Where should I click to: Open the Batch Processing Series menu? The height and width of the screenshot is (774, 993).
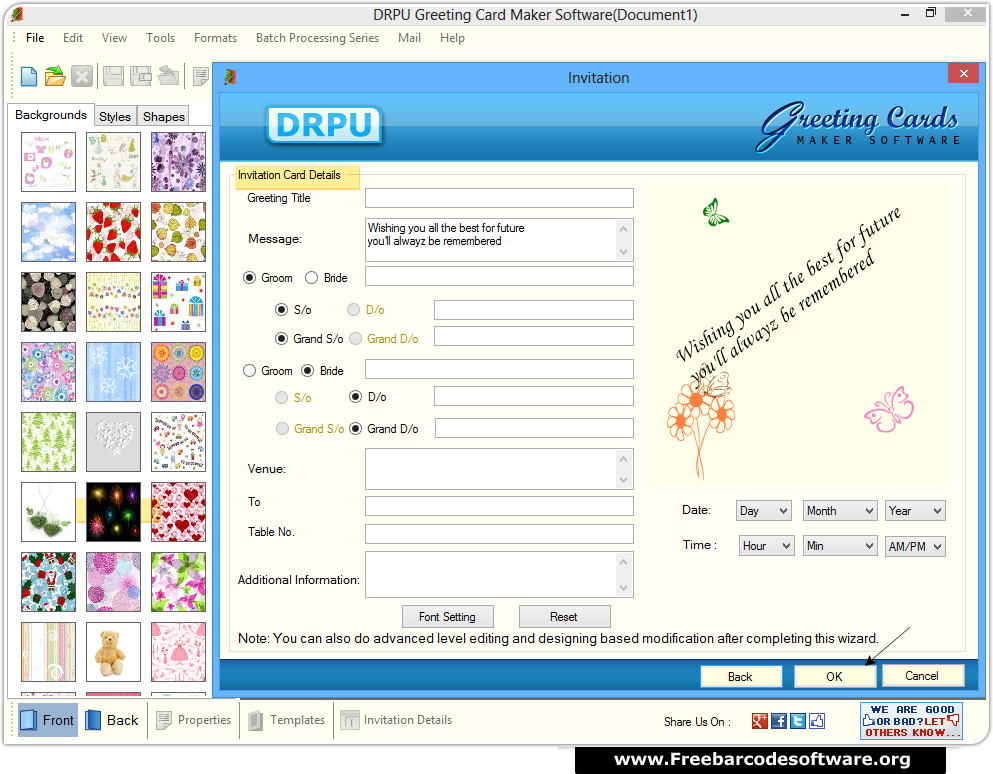[x=317, y=38]
